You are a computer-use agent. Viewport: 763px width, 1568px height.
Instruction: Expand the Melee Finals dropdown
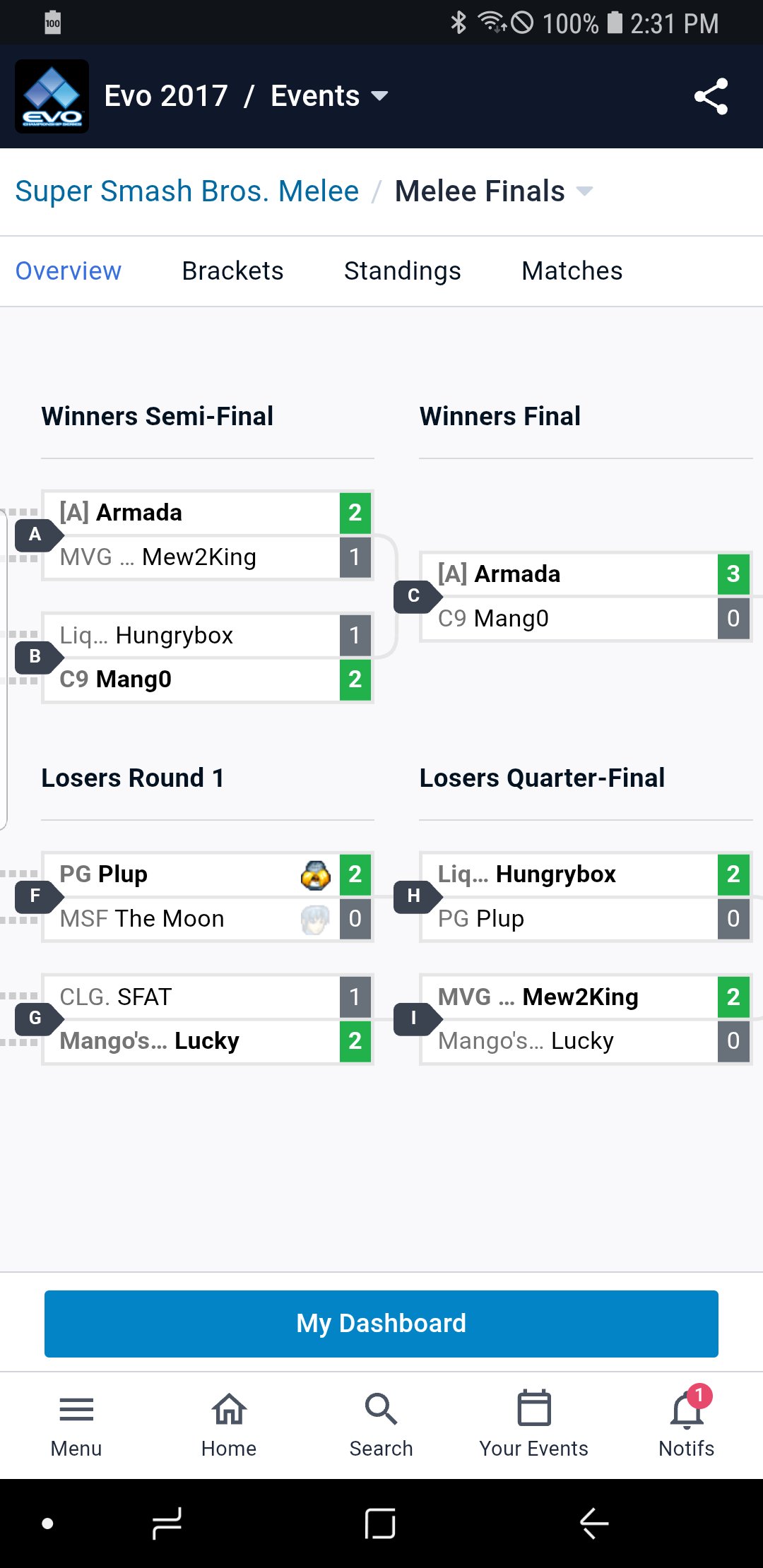coord(584,191)
